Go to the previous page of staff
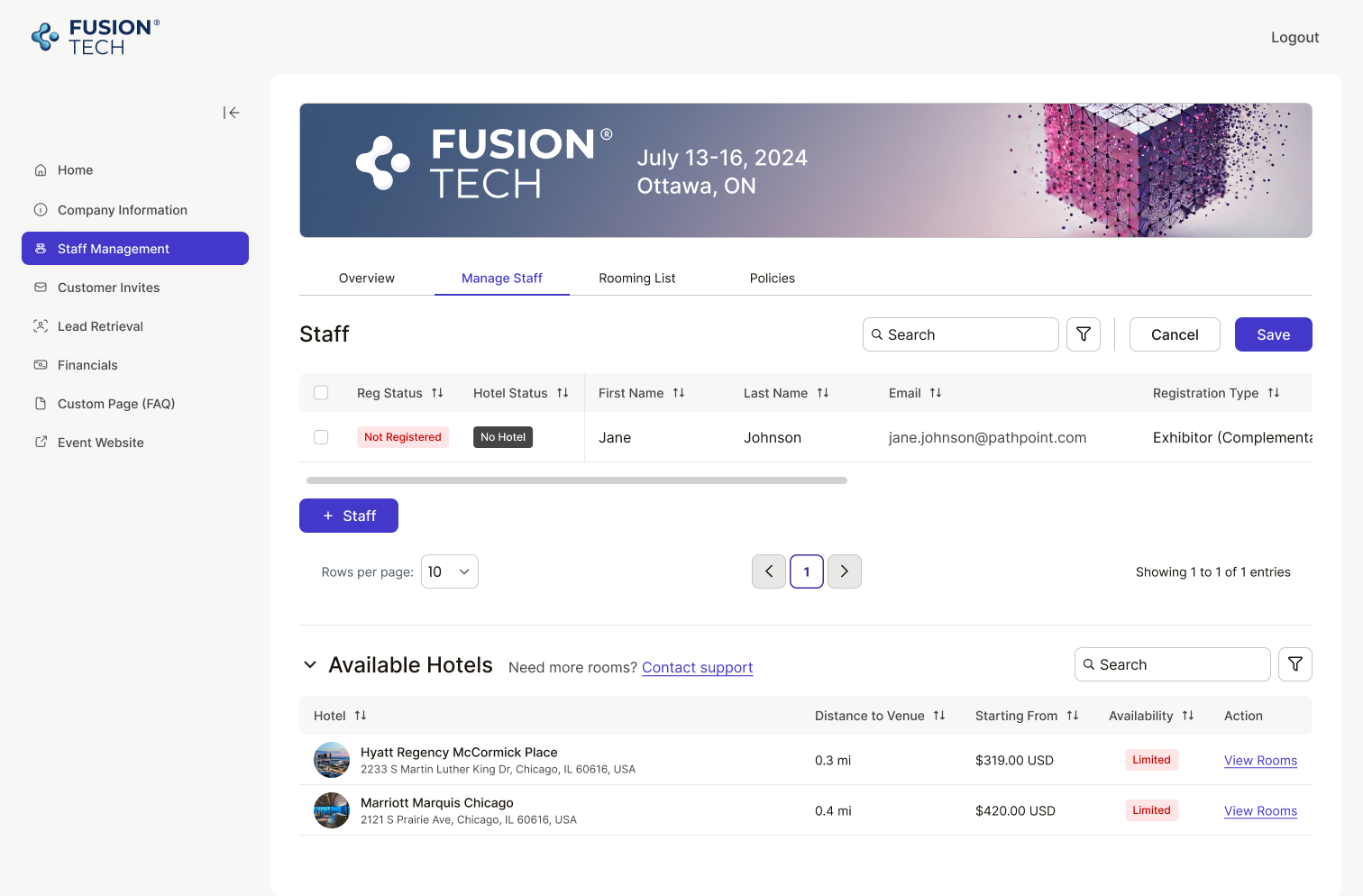This screenshot has height=896, width=1363. (769, 571)
